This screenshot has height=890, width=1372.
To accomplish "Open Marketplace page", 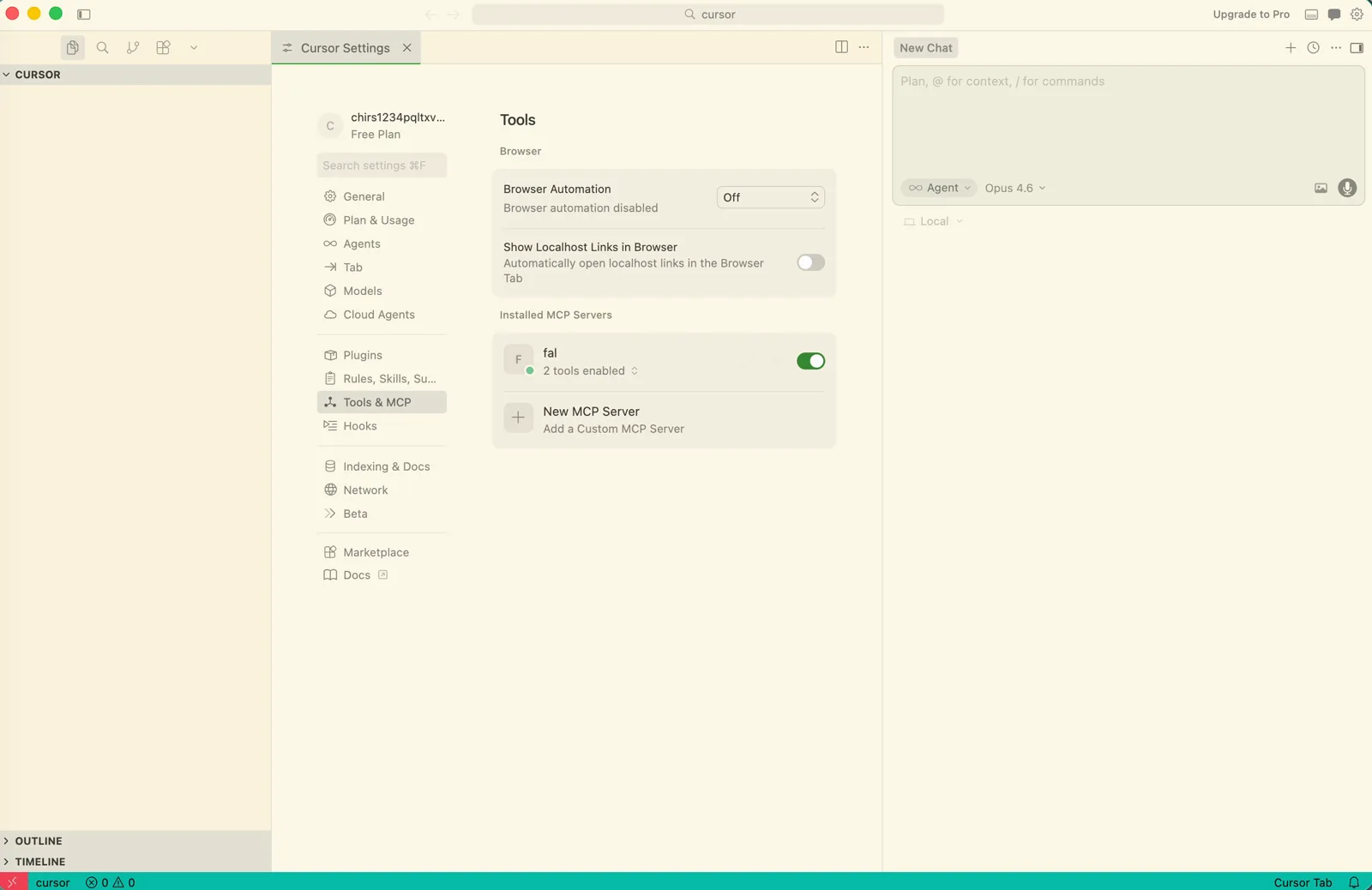I will [x=382, y=552].
